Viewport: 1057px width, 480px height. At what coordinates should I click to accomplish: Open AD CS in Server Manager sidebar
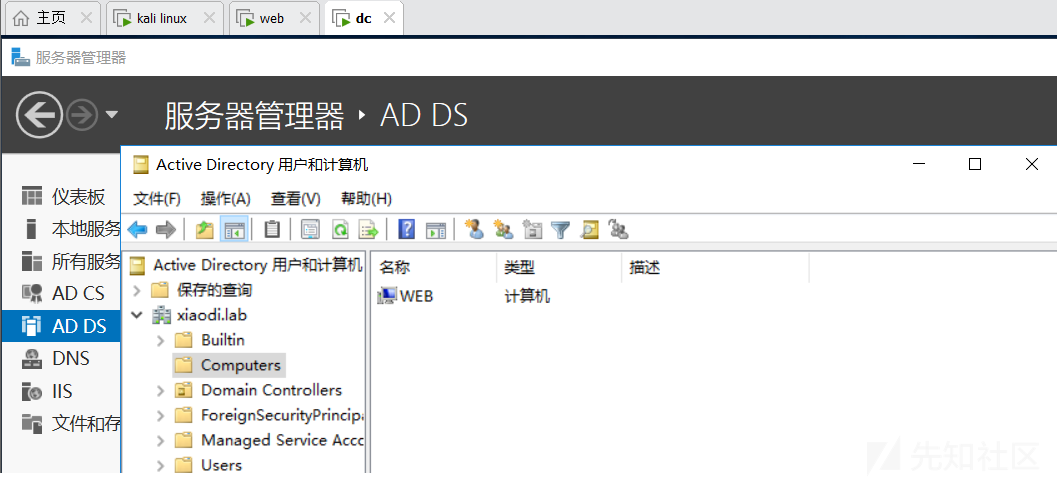pyautogui.click(x=63, y=293)
